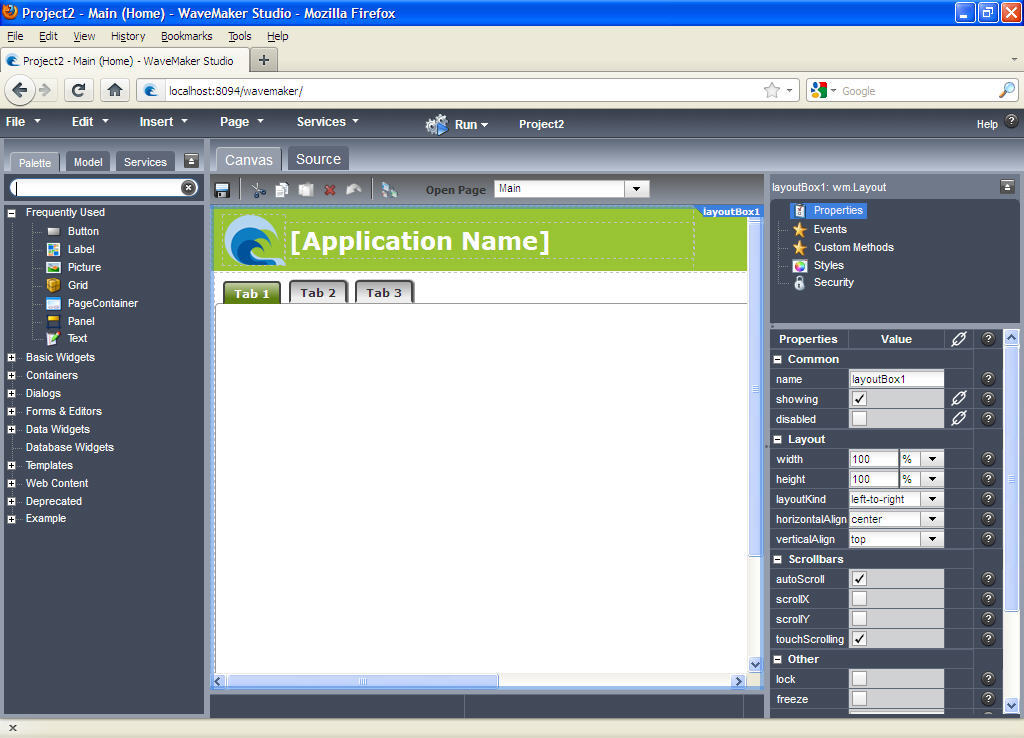
Task: Open the Services menu
Action: [327, 121]
